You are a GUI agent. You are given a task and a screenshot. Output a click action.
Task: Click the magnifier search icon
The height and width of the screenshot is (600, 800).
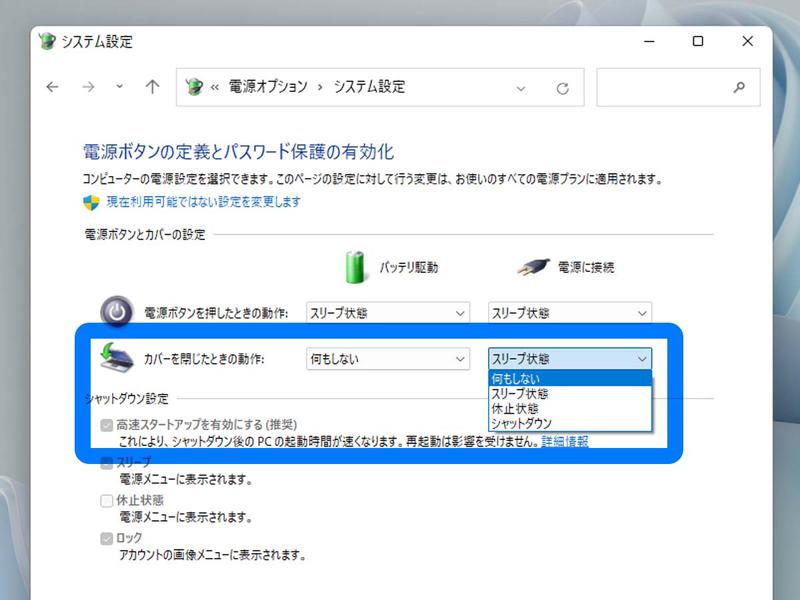739,87
